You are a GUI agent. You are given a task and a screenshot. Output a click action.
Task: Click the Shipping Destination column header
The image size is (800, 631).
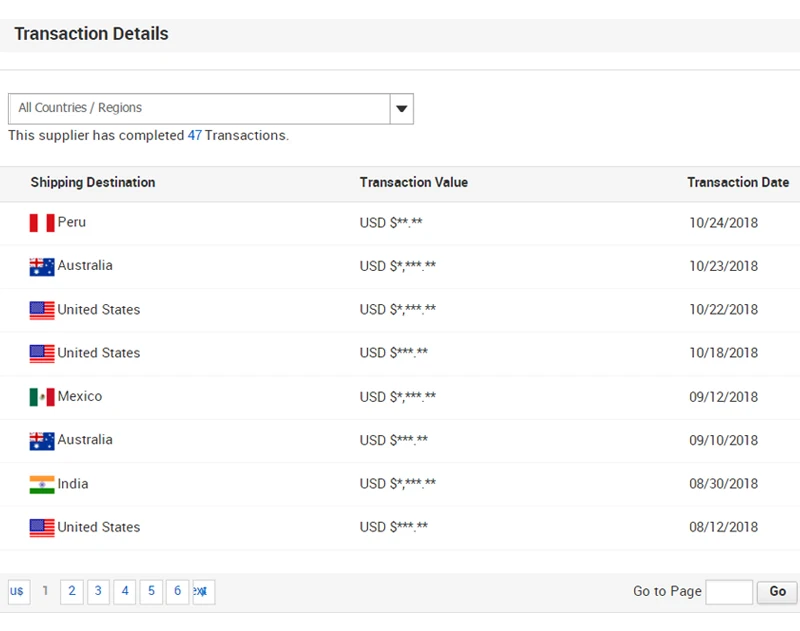point(93,183)
